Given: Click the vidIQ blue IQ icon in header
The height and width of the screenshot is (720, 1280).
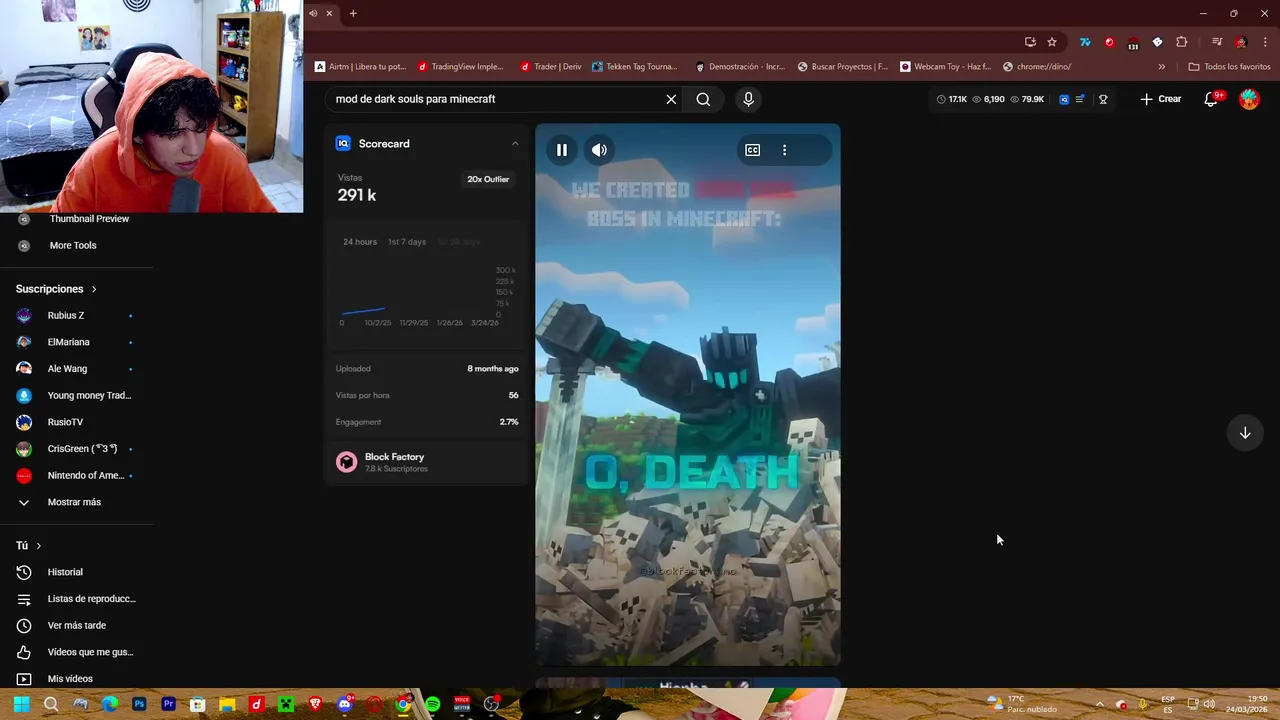Looking at the screenshot, I should (1064, 99).
